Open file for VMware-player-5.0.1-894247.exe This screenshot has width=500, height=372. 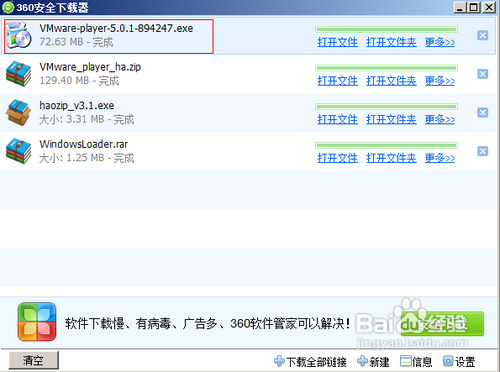tap(337, 42)
